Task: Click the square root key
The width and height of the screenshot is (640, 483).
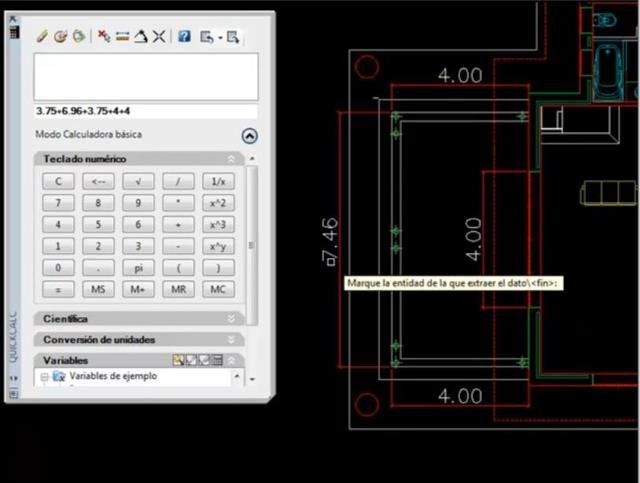Action: coord(138,181)
